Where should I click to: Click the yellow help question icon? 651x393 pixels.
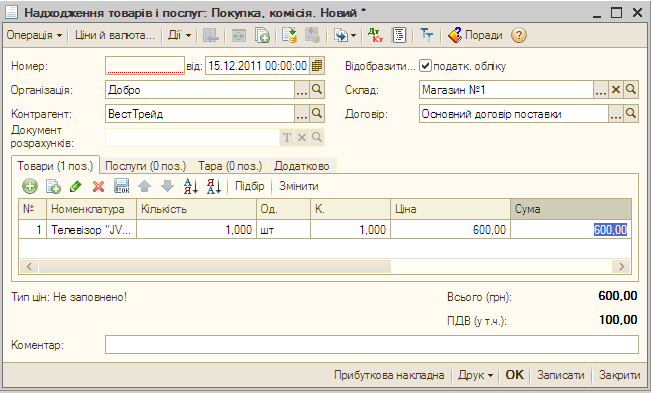[519, 35]
